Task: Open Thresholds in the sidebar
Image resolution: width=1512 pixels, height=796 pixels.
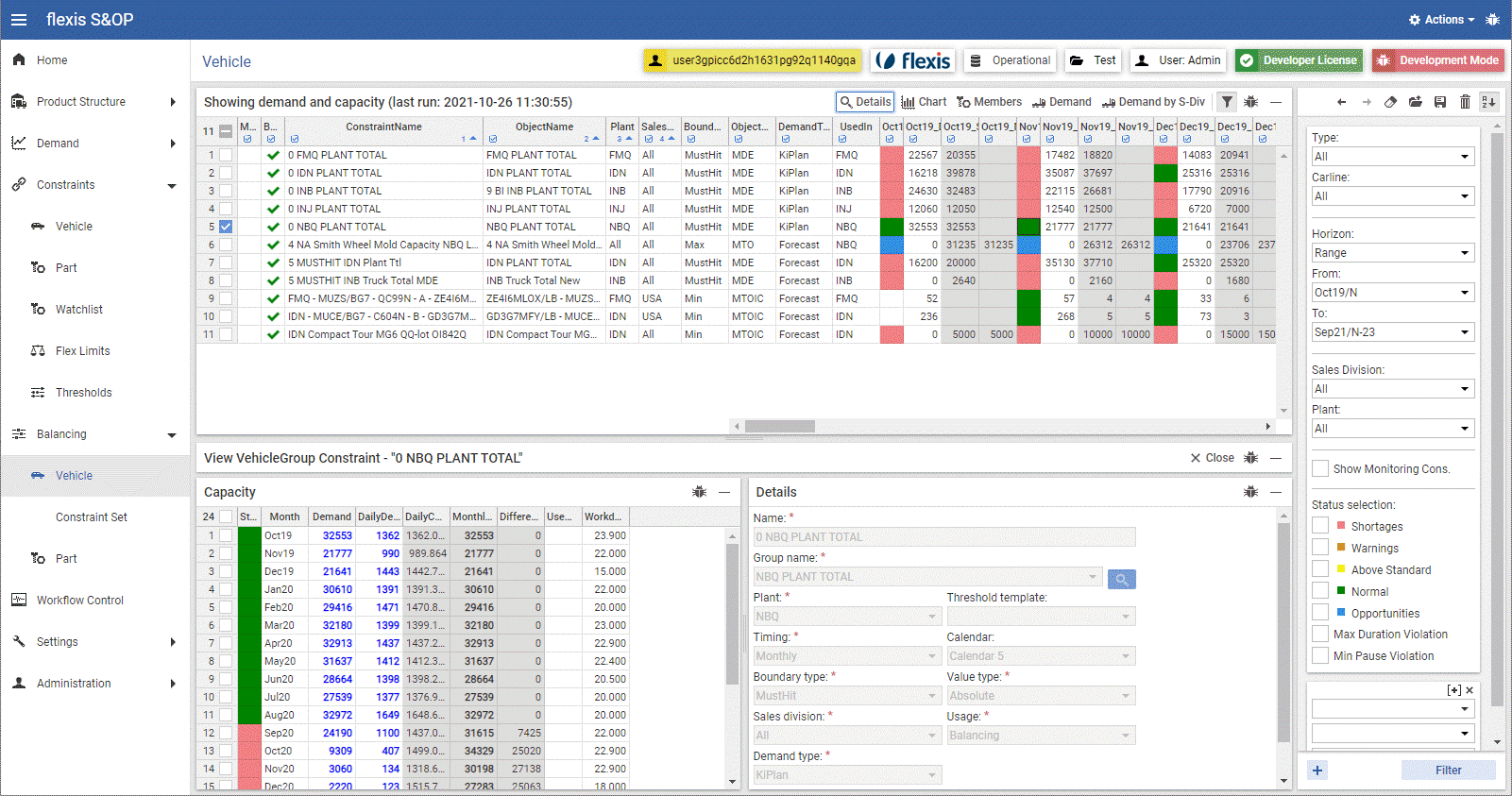Action: pos(84,393)
